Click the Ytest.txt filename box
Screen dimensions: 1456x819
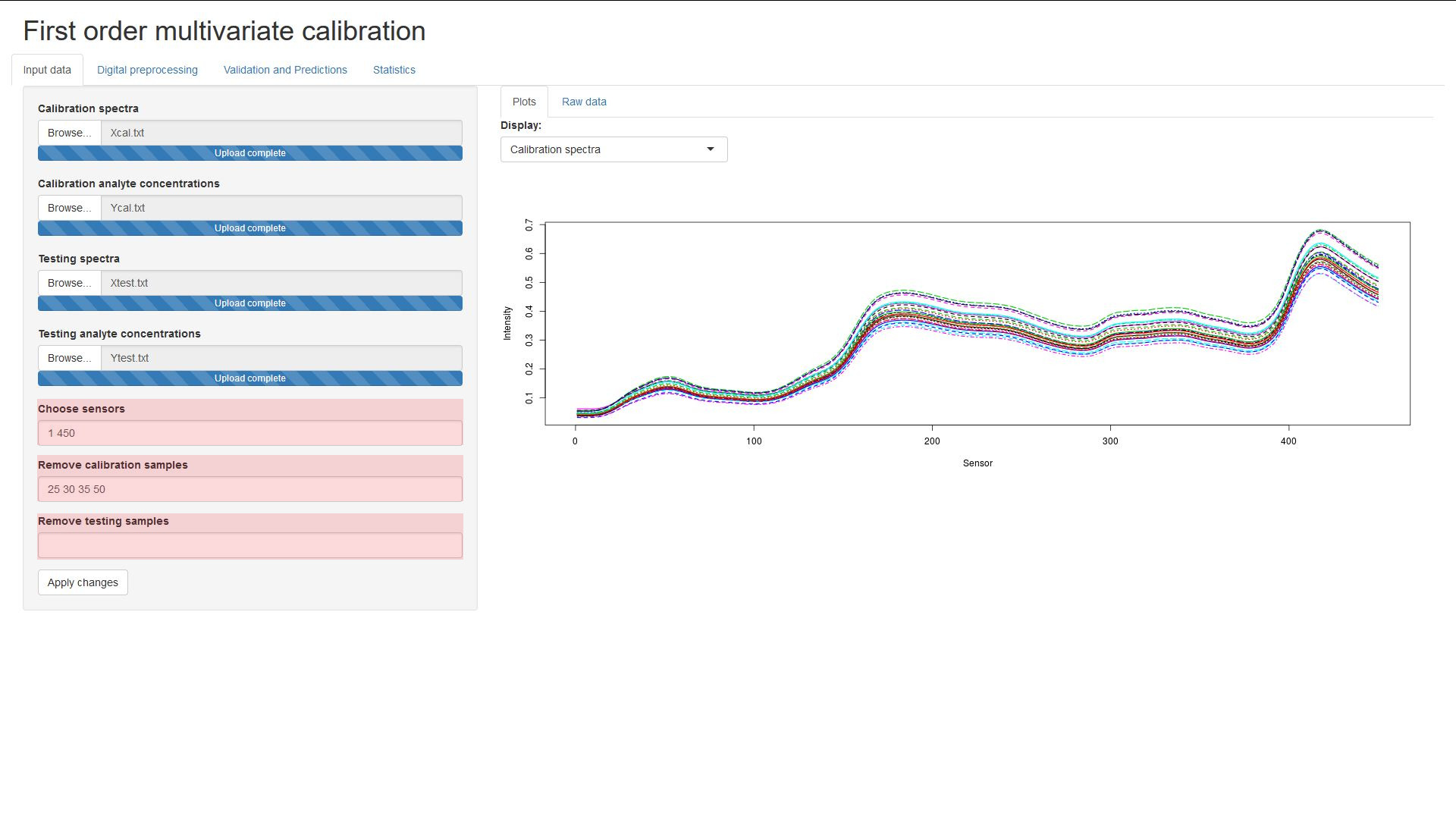click(x=281, y=358)
